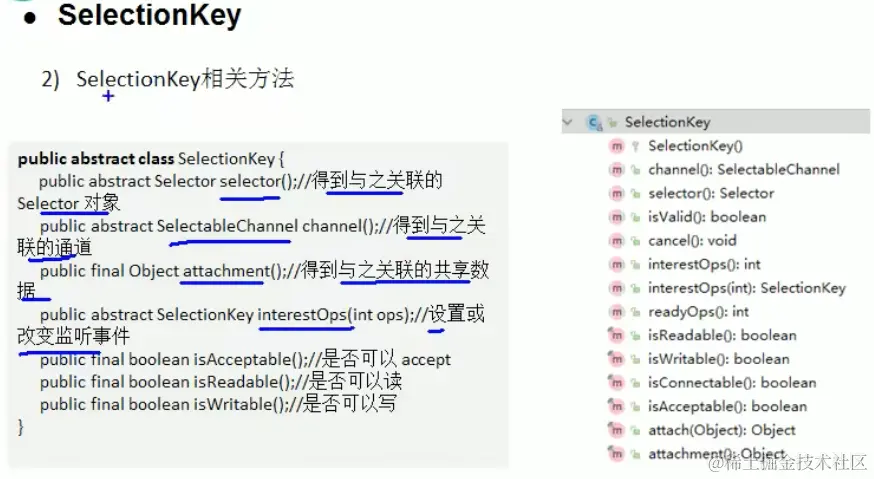Click the method icon next to selector()
The height and width of the screenshot is (479, 874).
616,193
